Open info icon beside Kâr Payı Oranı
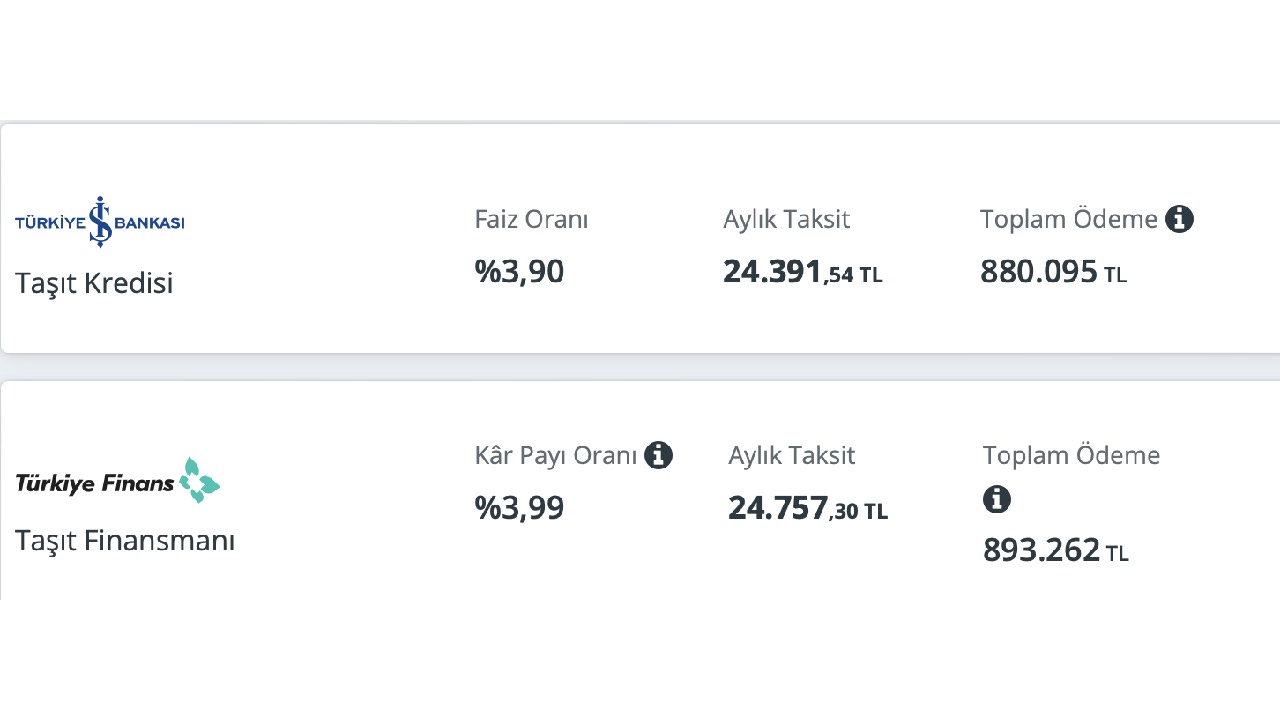The width and height of the screenshot is (1280, 720). click(658, 456)
